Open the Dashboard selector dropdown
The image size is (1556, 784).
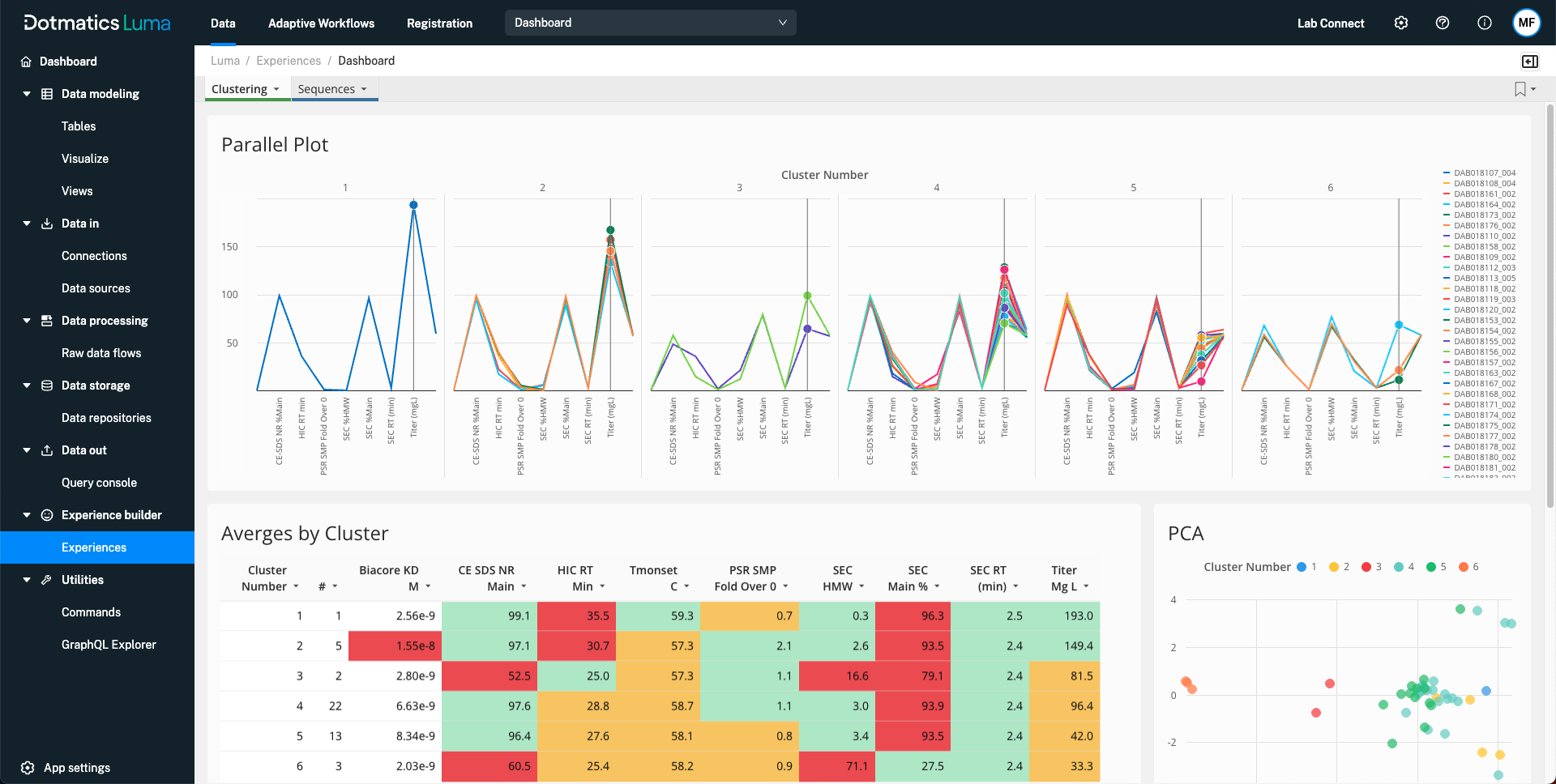click(650, 23)
